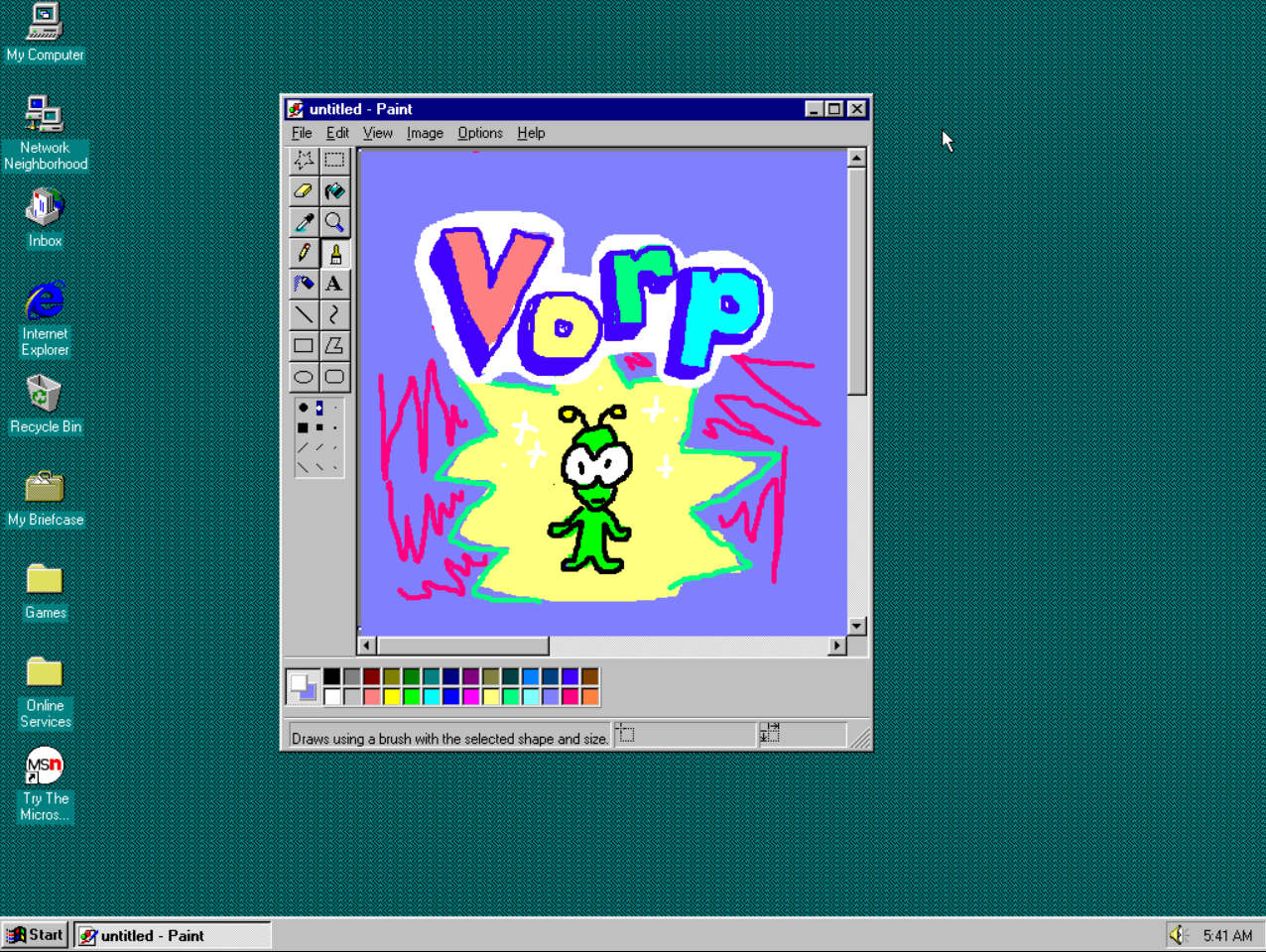
Task: Pick the brown color swatch
Action: pos(590,676)
